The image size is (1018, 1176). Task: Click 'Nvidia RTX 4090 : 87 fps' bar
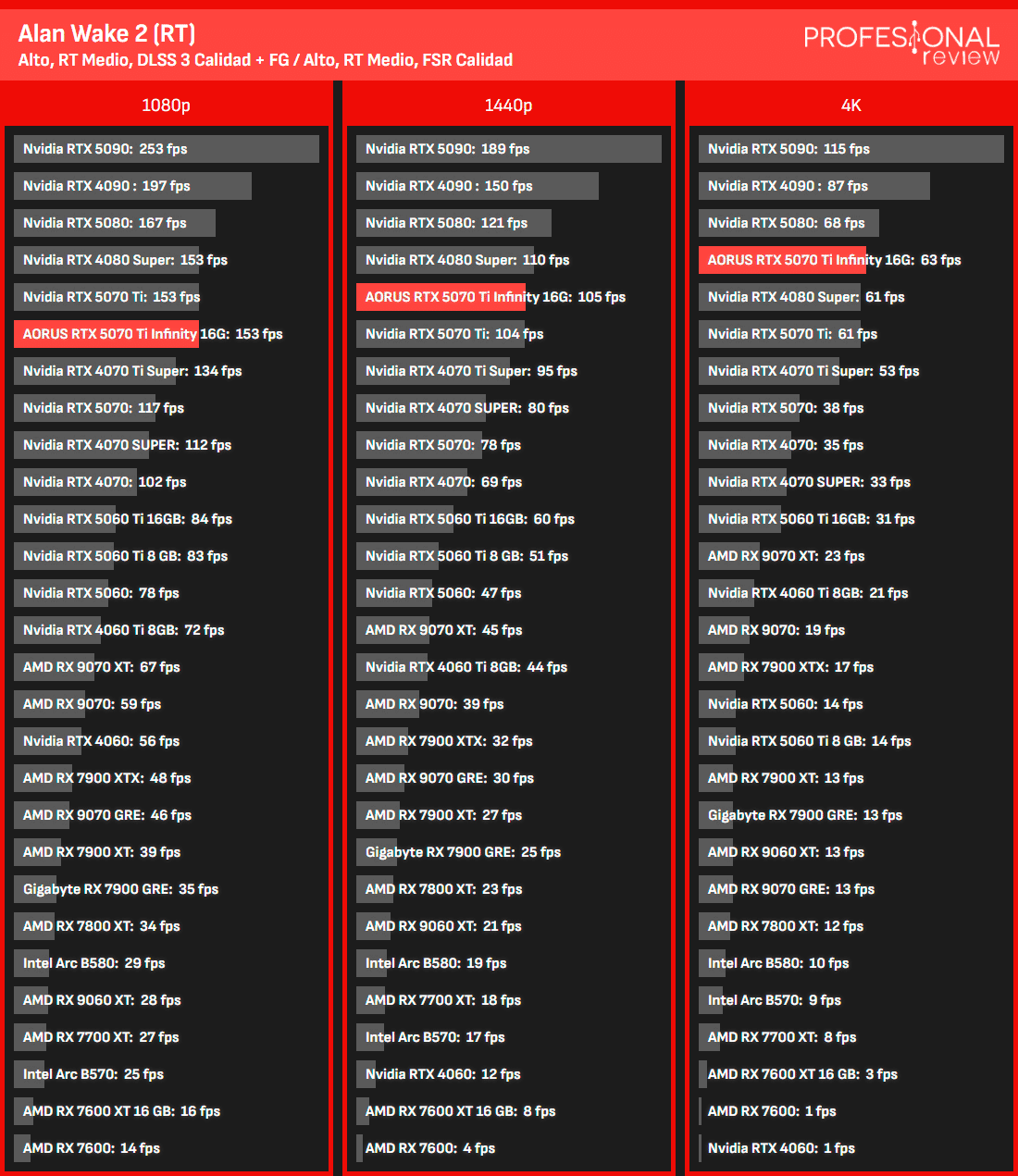coord(814,186)
